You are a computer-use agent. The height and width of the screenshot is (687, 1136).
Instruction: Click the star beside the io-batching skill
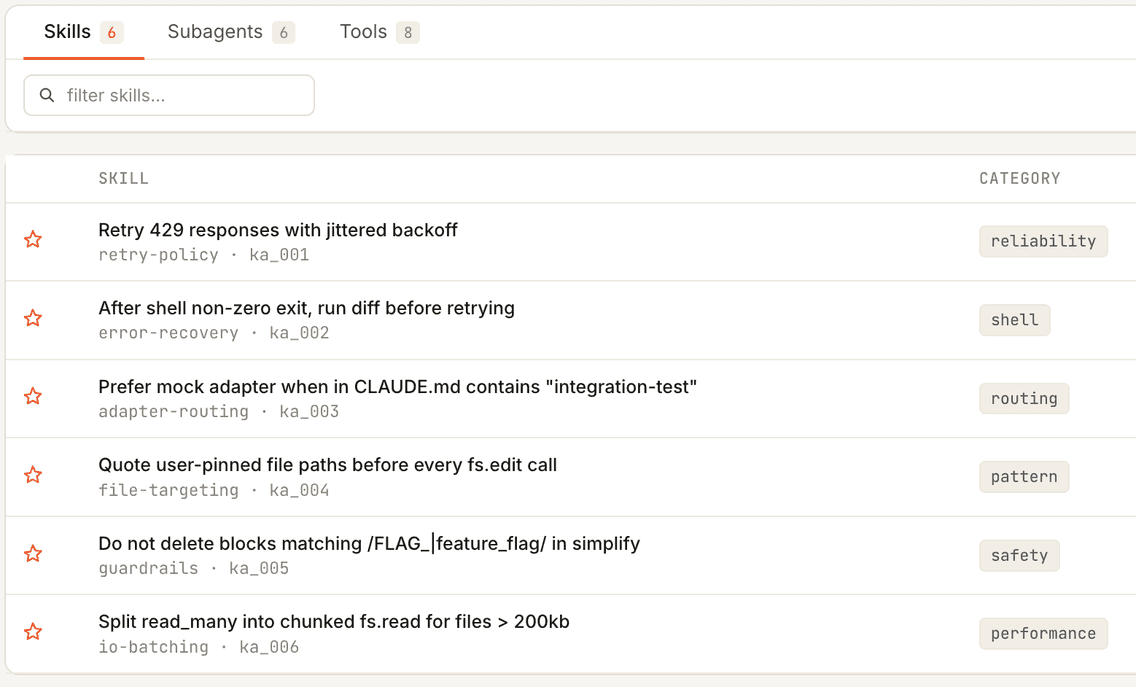tap(33, 632)
